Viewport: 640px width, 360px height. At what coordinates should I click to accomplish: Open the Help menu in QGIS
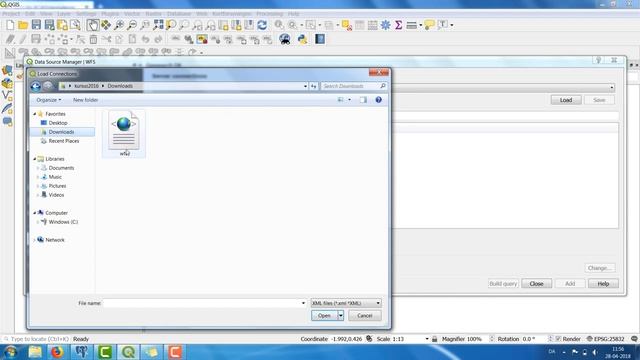click(x=293, y=14)
